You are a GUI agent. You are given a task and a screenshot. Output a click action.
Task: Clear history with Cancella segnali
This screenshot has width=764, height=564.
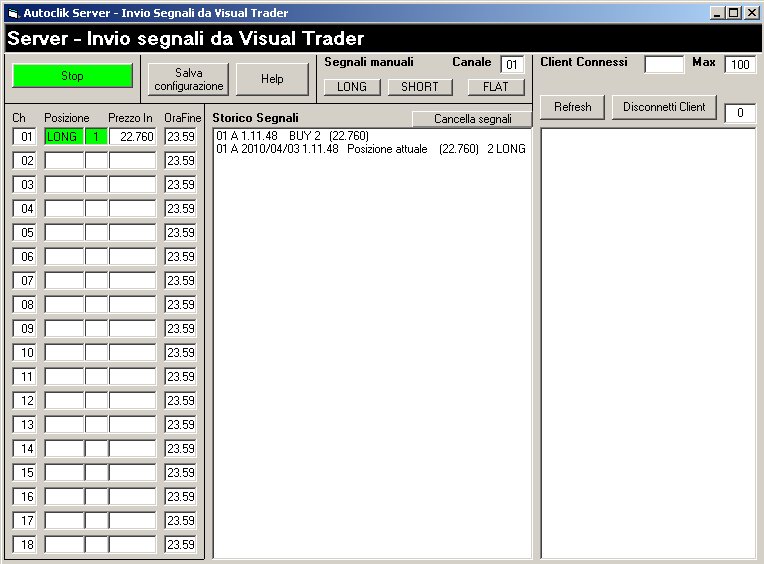[472, 119]
